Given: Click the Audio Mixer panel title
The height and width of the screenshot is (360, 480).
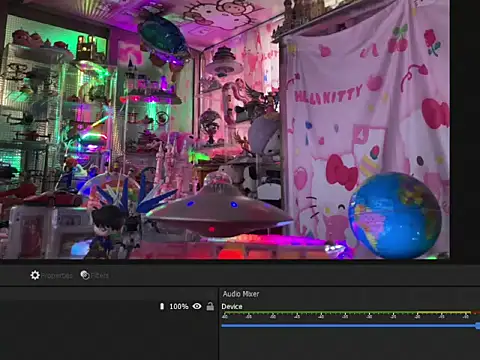Looking at the screenshot, I should coord(241,294).
